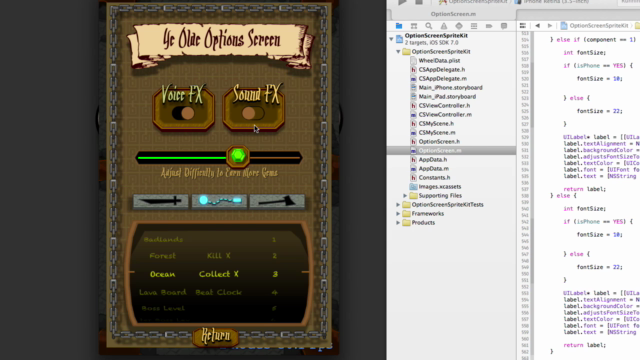
Task: Collapse the OptionScreenSpriteKit project root
Action: pos(391,39)
